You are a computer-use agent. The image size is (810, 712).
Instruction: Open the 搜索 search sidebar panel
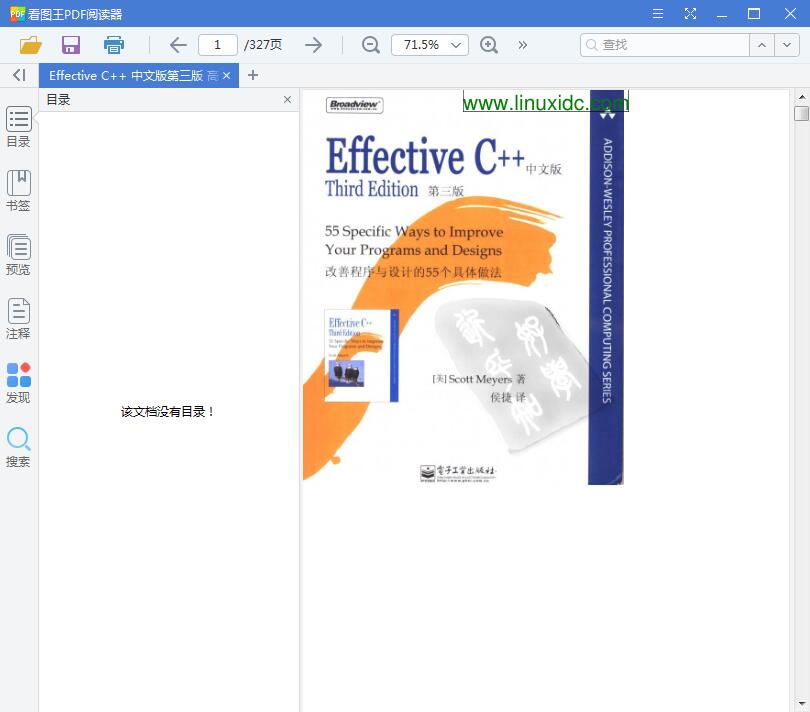click(x=19, y=447)
